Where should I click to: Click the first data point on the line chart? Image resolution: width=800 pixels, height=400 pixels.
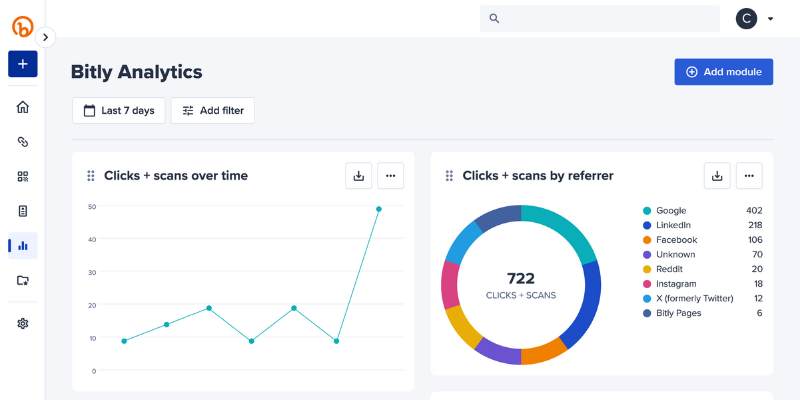[124, 341]
